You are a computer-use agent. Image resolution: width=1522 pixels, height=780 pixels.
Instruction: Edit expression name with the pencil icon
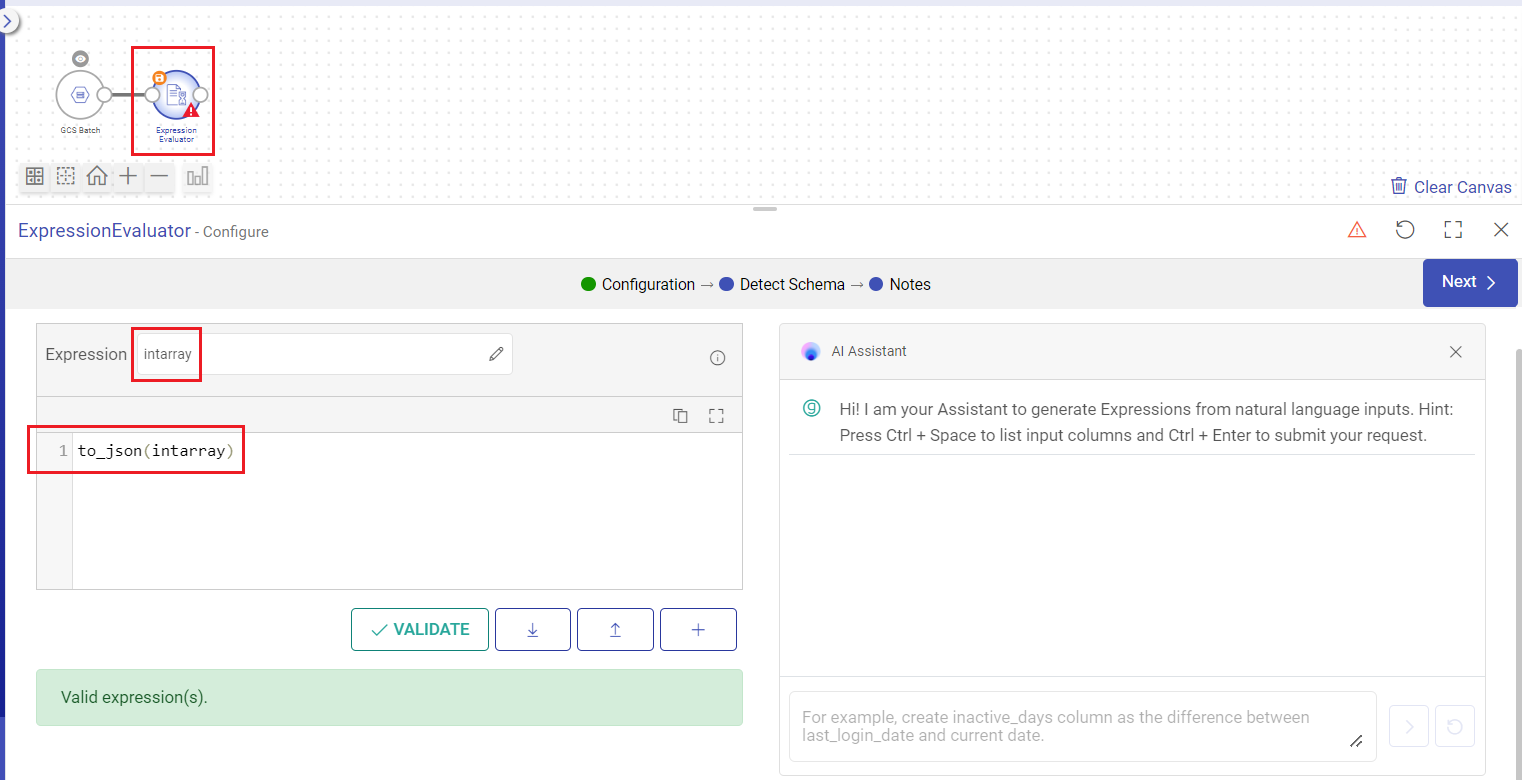(496, 354)
